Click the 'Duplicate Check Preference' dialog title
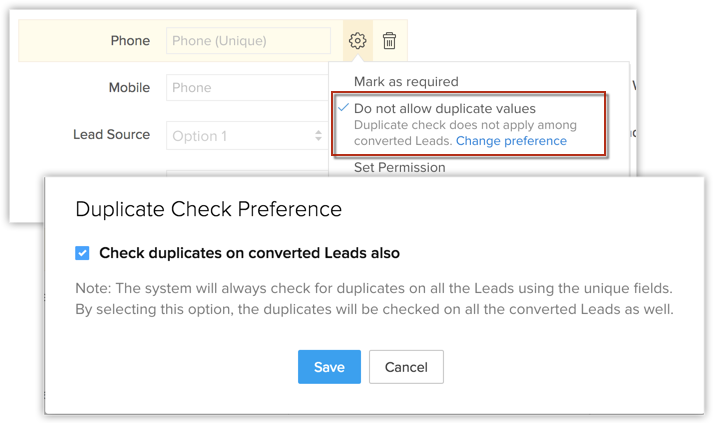Image resolution: width=713 pixels, height=423 pixels. [x=209, y=209]
